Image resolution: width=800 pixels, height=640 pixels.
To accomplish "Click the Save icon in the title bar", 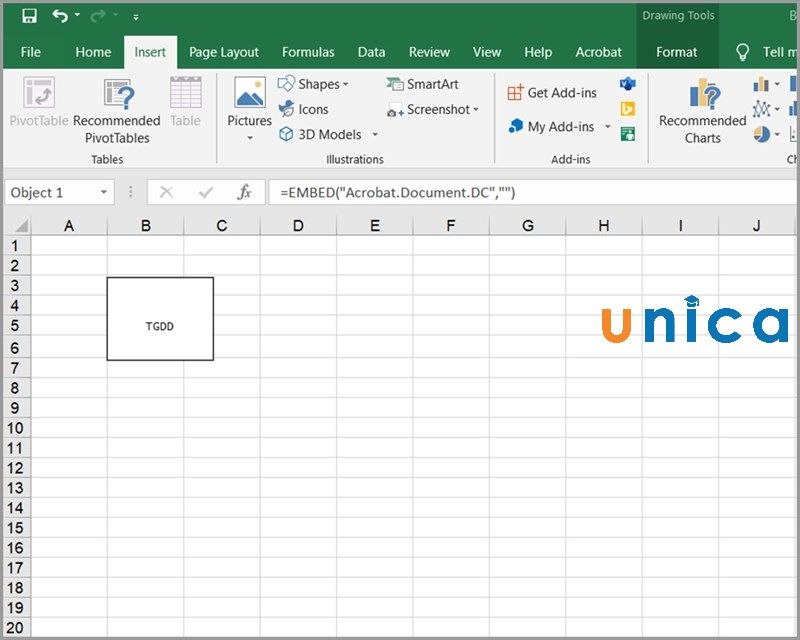I will 29,16.
